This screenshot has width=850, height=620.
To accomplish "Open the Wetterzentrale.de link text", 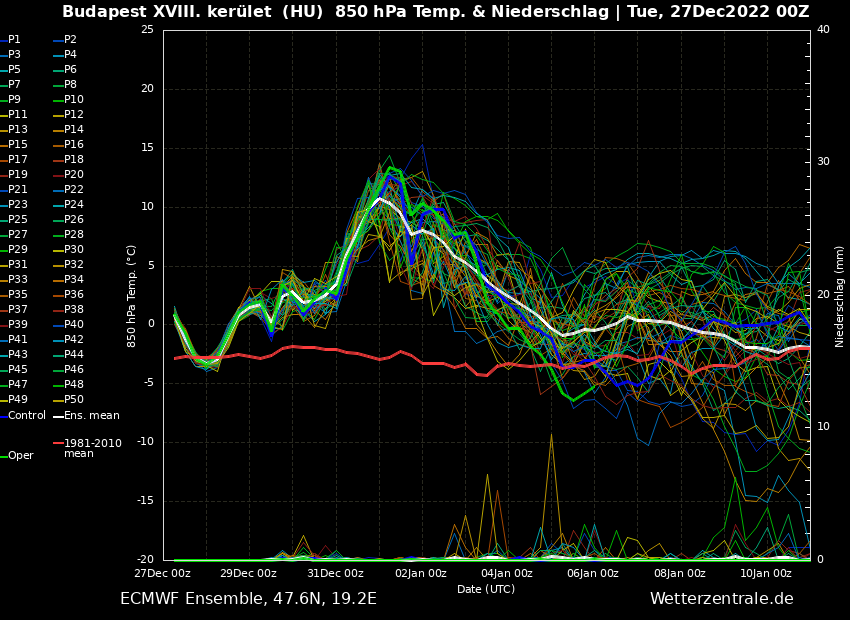I will (721, 598).
